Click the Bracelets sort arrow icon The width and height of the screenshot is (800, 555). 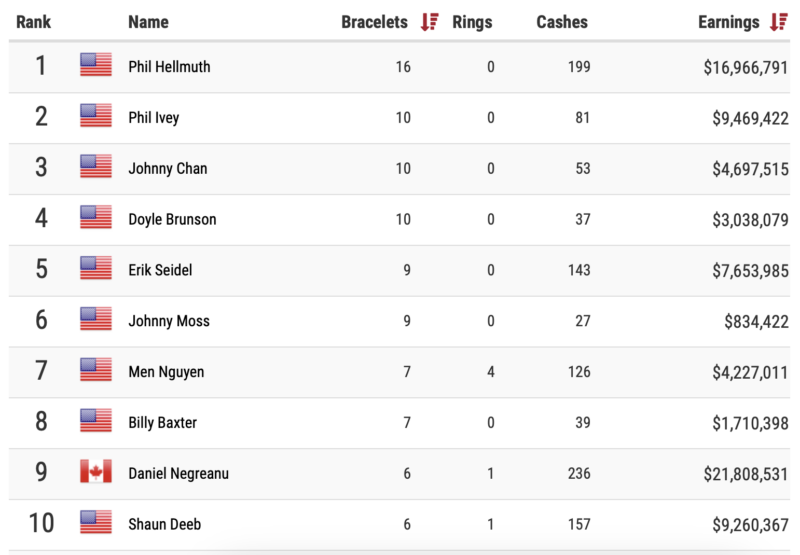click(430, 22)
